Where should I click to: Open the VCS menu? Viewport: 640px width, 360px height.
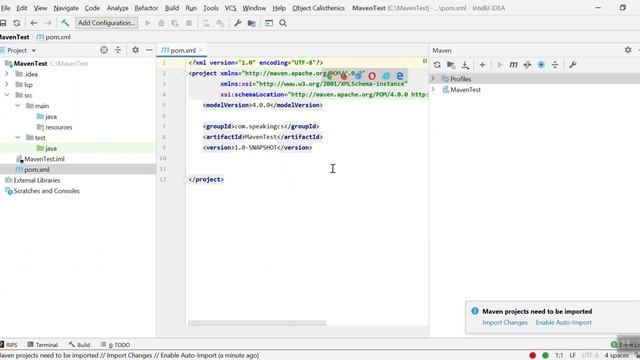(x=230, y=8)
